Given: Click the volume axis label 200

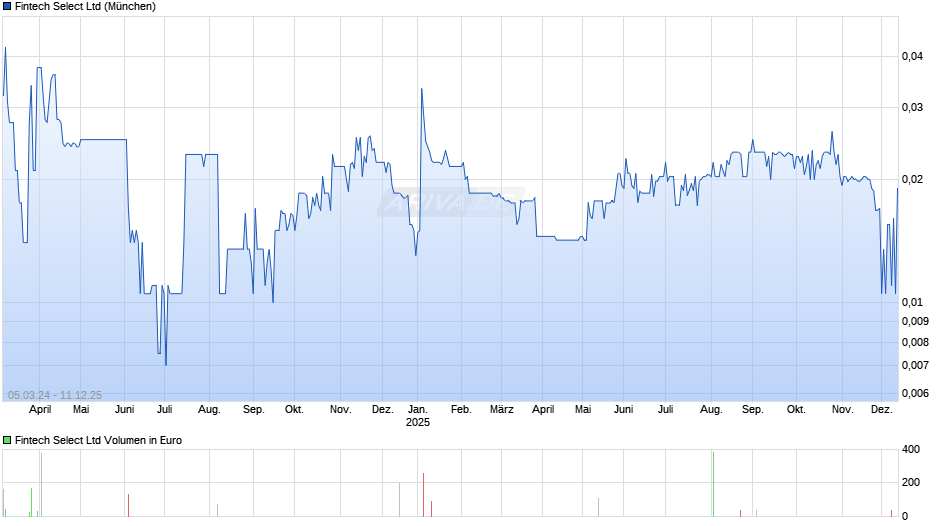Looking at the screenshot, I should [x=911, y=482].
